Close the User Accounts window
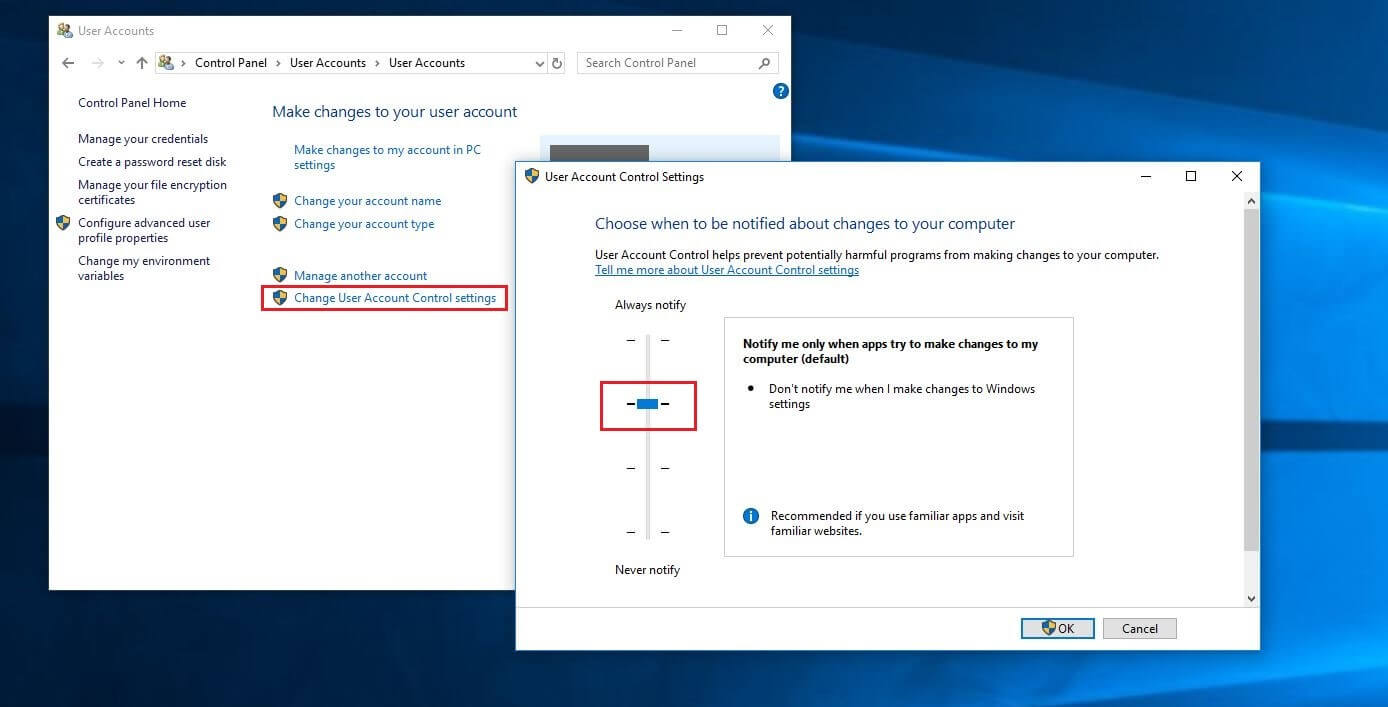The width and height of the screenshot is (1388, 707). (x=768, y=30)
